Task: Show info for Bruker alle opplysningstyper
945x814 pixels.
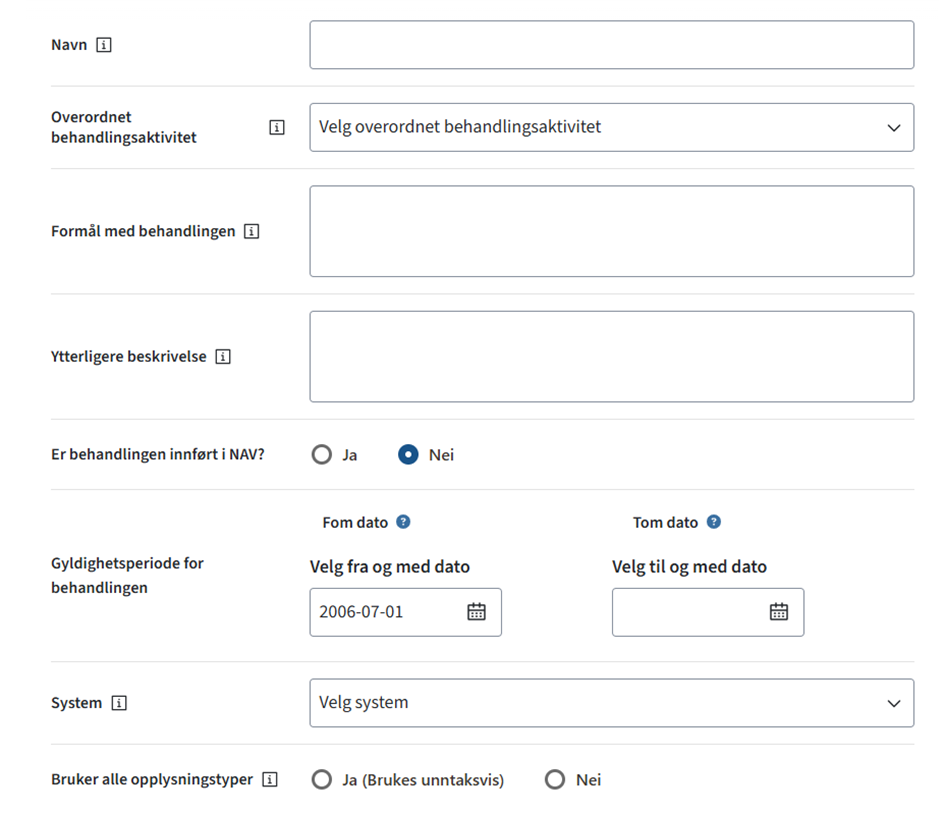Action: point(269,780)
